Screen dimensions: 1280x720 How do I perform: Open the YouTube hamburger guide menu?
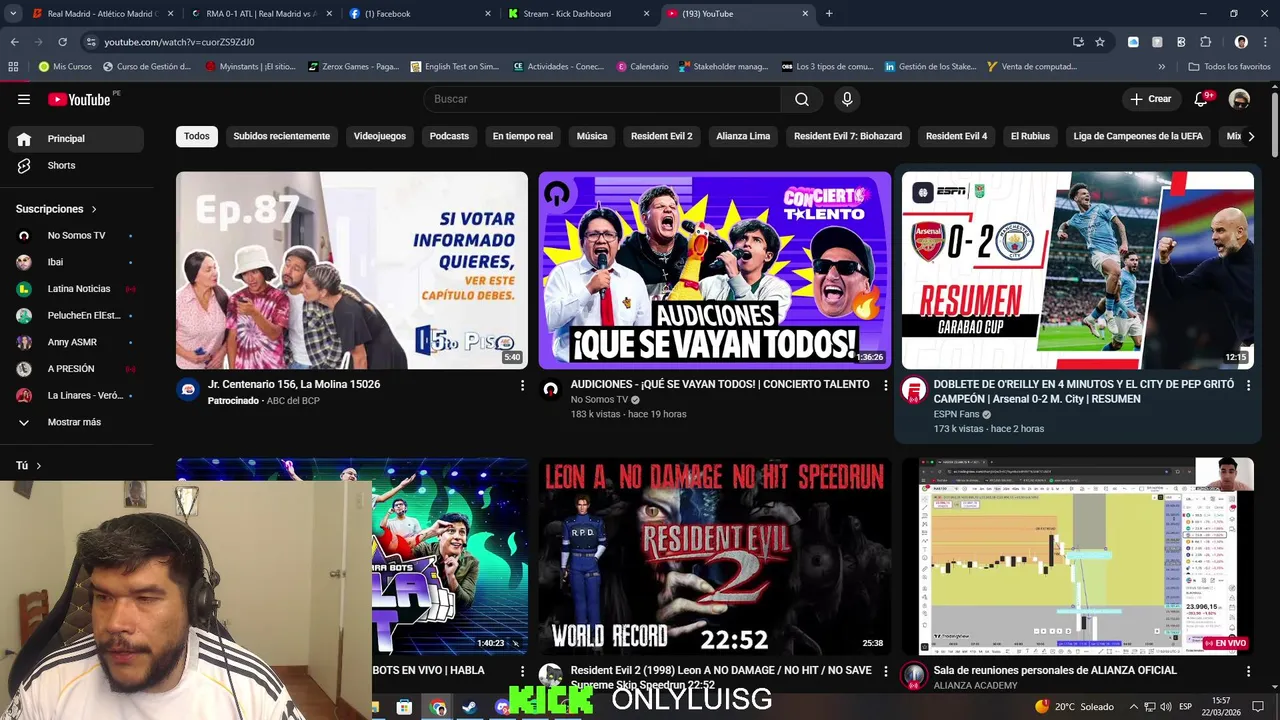click(x=24, y=99)
